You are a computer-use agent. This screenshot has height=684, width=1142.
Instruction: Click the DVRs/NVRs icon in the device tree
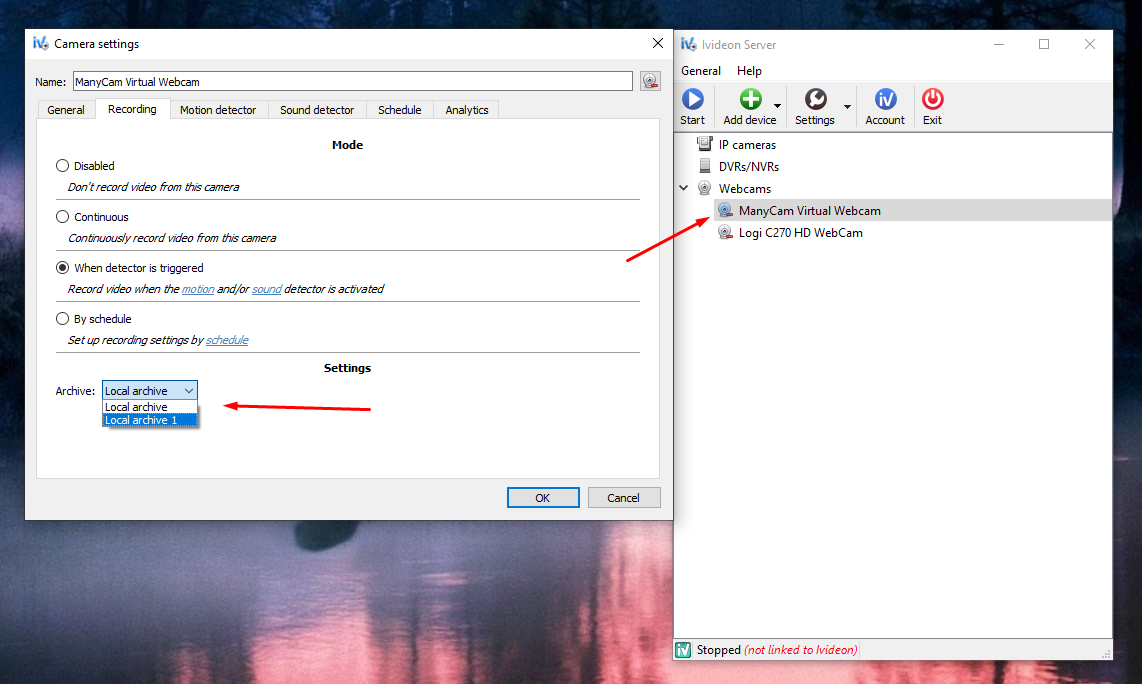pyautogui.click(x=704, y=166)
